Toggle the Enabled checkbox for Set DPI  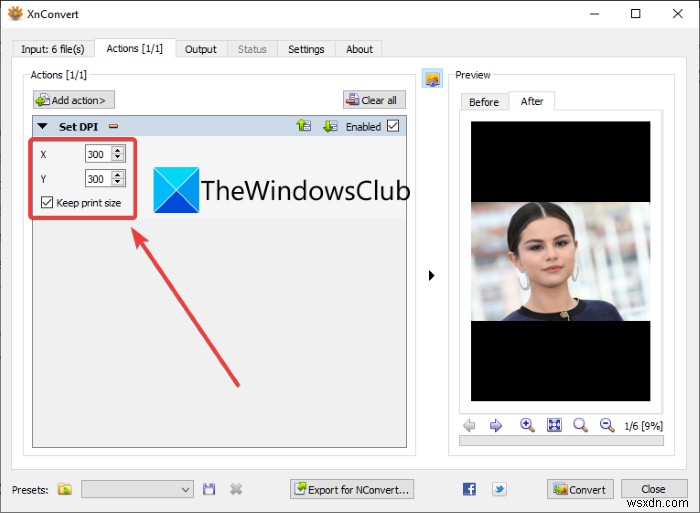tap(393, 126)
